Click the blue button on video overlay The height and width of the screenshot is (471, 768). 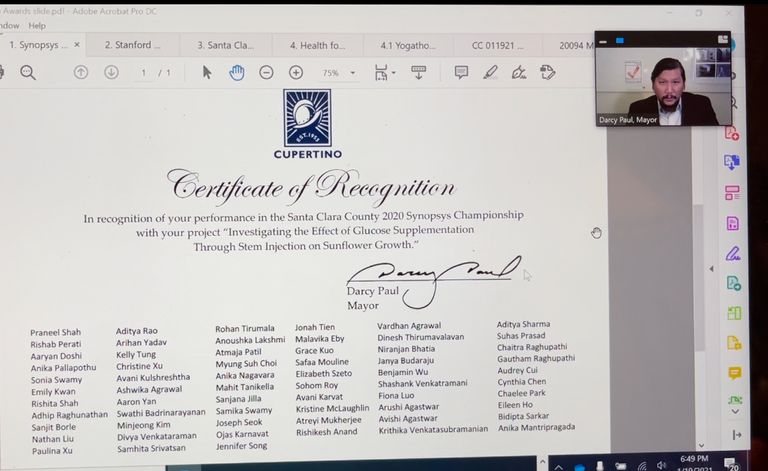point(620,41)
